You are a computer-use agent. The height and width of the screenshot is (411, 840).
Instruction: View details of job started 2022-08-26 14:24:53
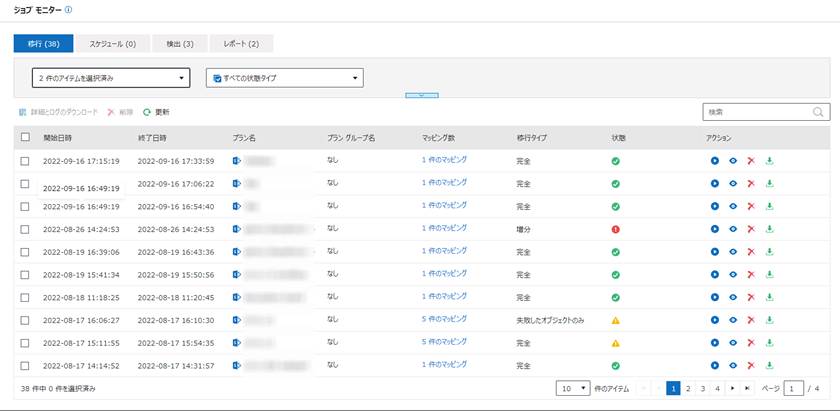coord(733,229)
